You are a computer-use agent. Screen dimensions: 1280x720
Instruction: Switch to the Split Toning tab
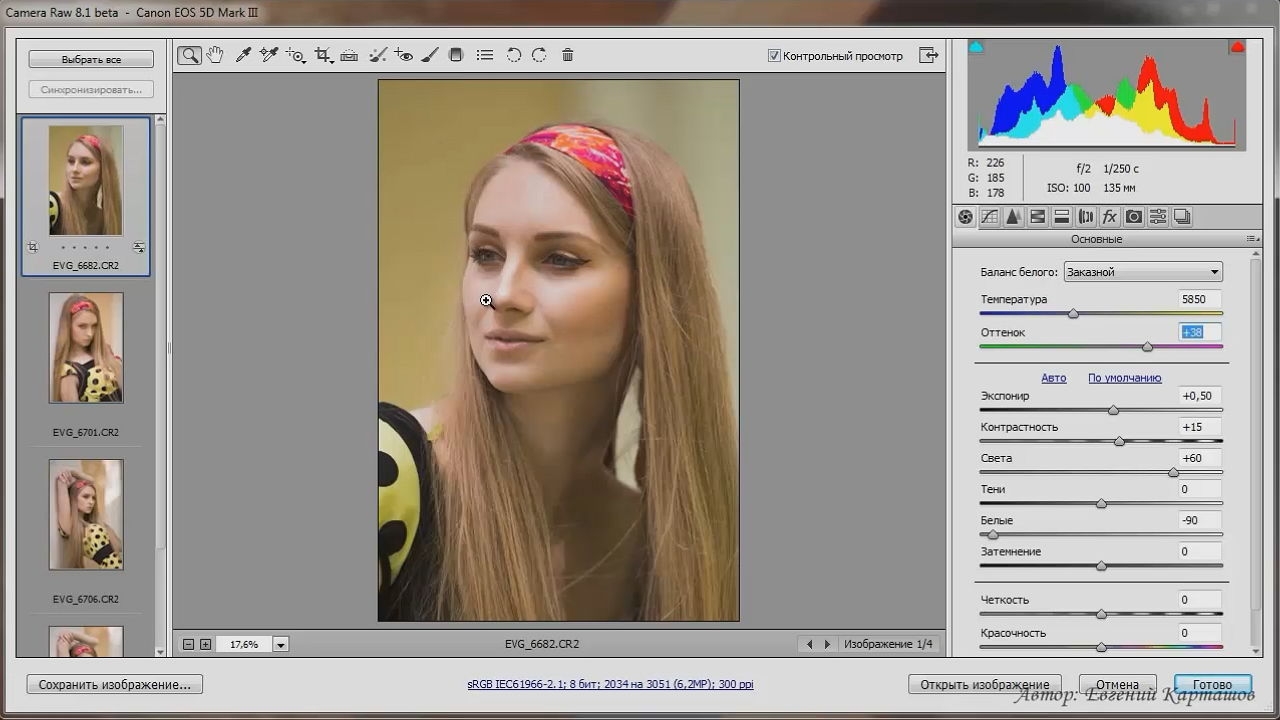pyautogui.click(x=1061, y=217)
